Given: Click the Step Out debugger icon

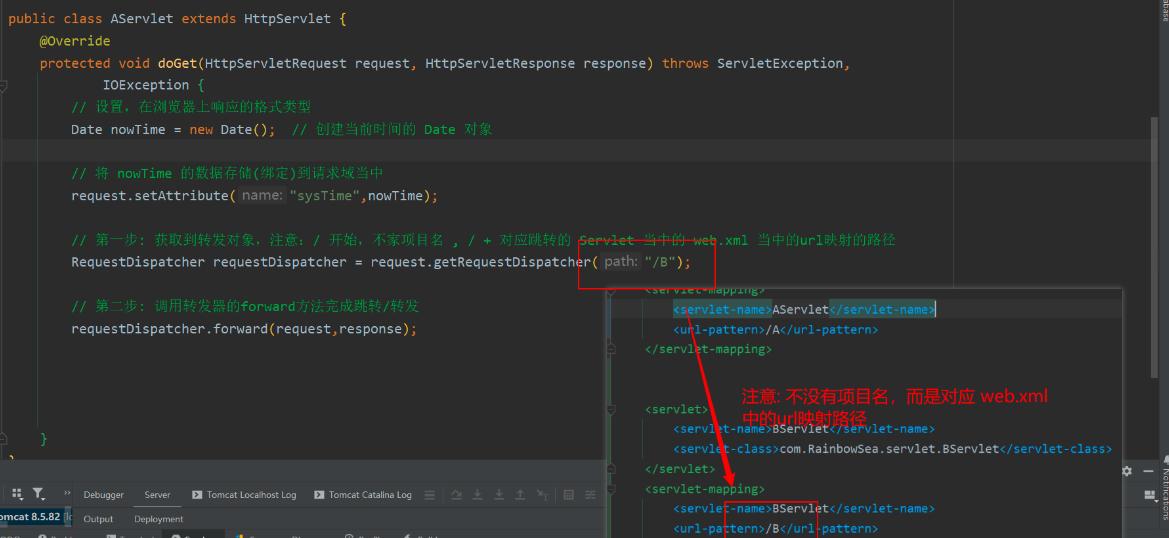Looking at the screenshot, I should click(x=520, y=494).
